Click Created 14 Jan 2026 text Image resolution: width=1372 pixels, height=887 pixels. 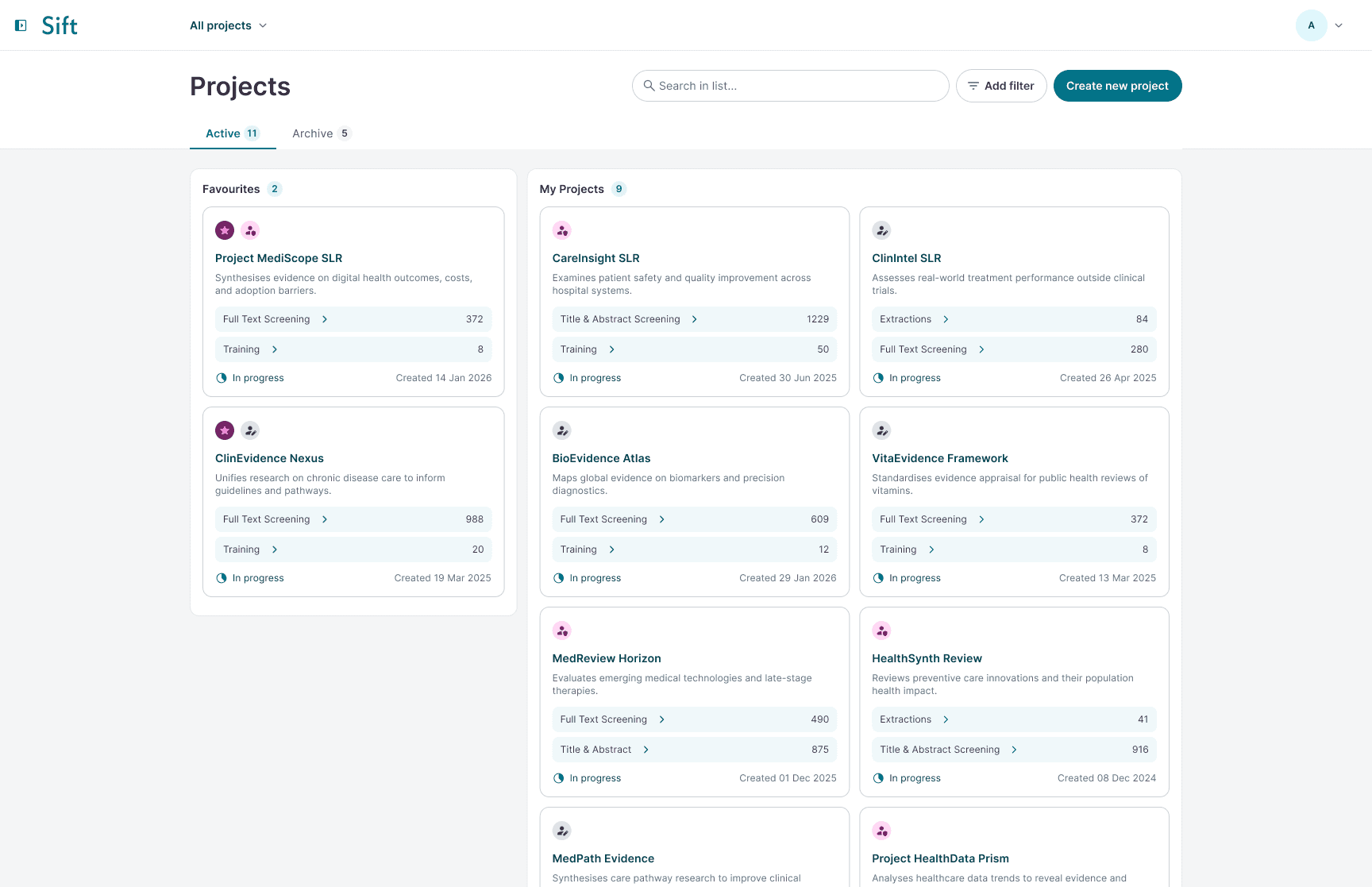coord(444,378)
